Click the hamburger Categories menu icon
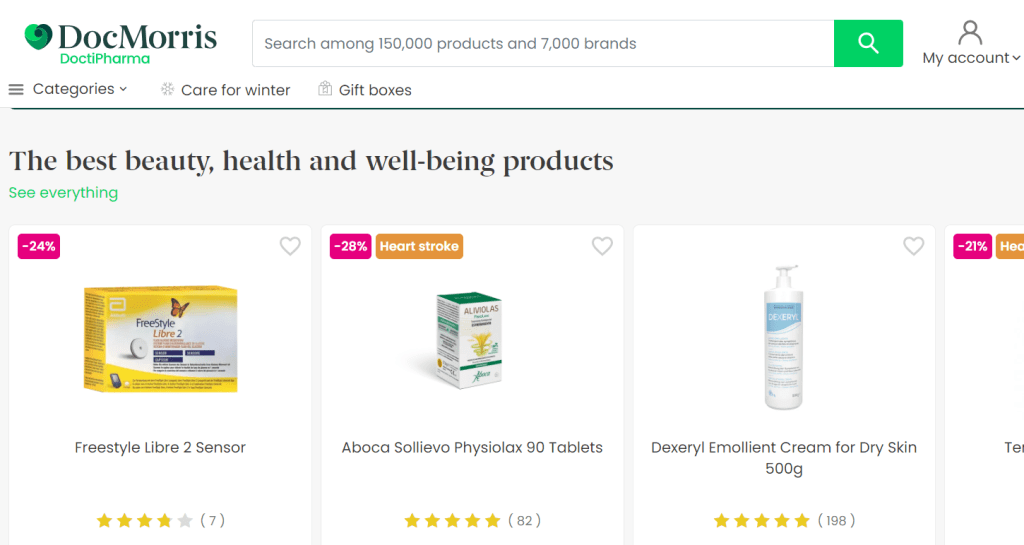Viewport: 1024px width, 545px height. [x=16, y=90]
